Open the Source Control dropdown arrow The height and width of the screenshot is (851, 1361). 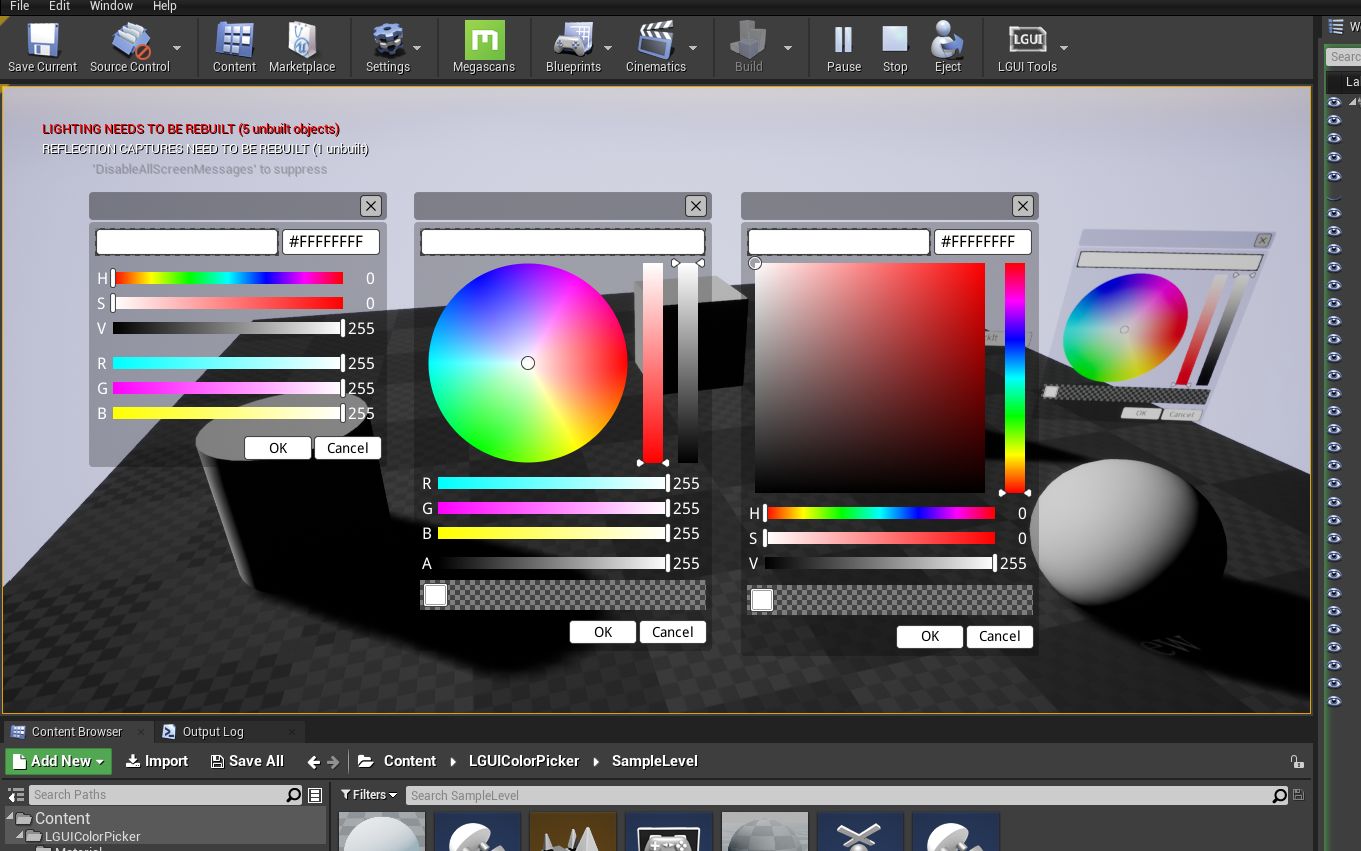click(177, 47)
